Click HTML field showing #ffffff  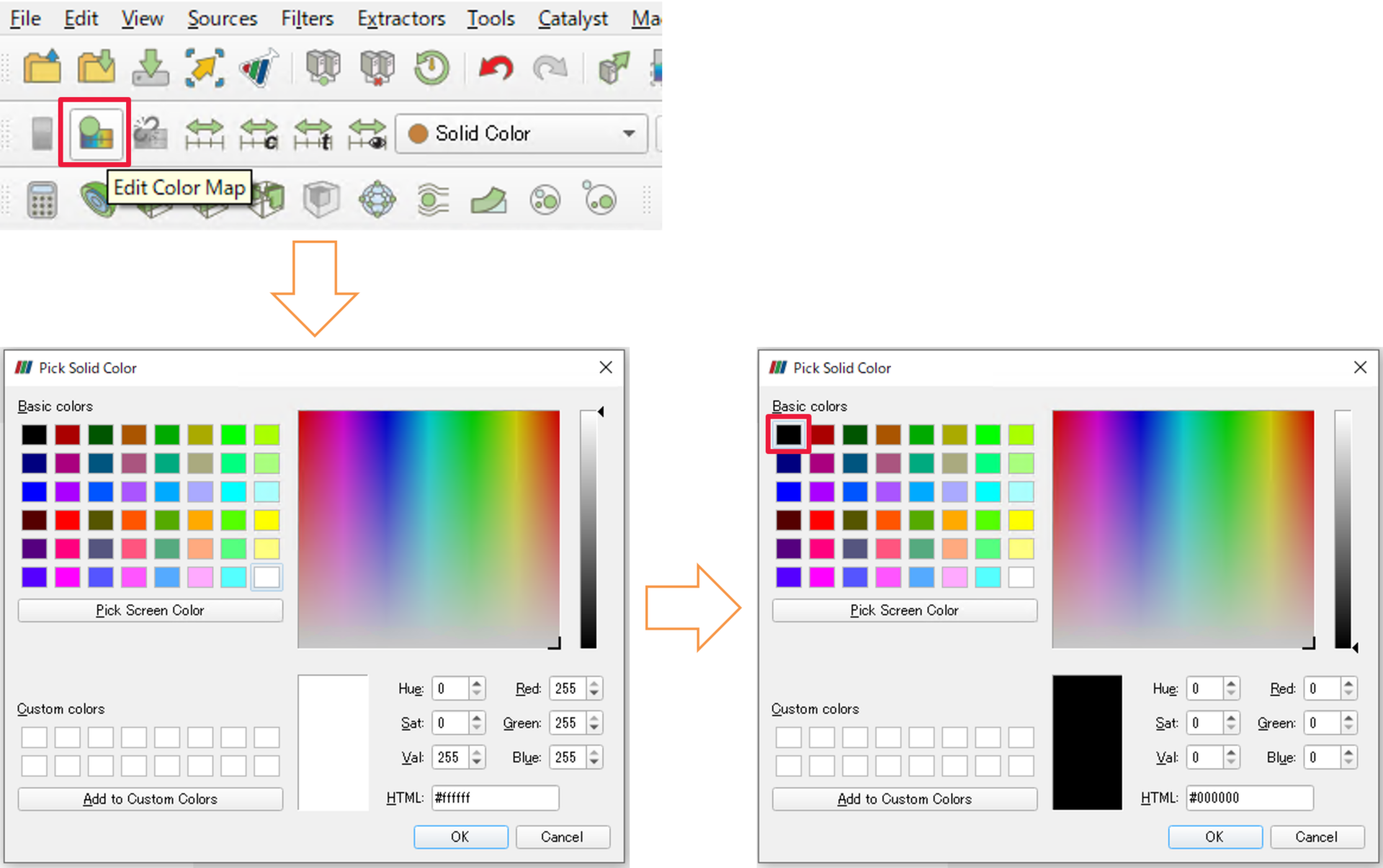point(495,797)
